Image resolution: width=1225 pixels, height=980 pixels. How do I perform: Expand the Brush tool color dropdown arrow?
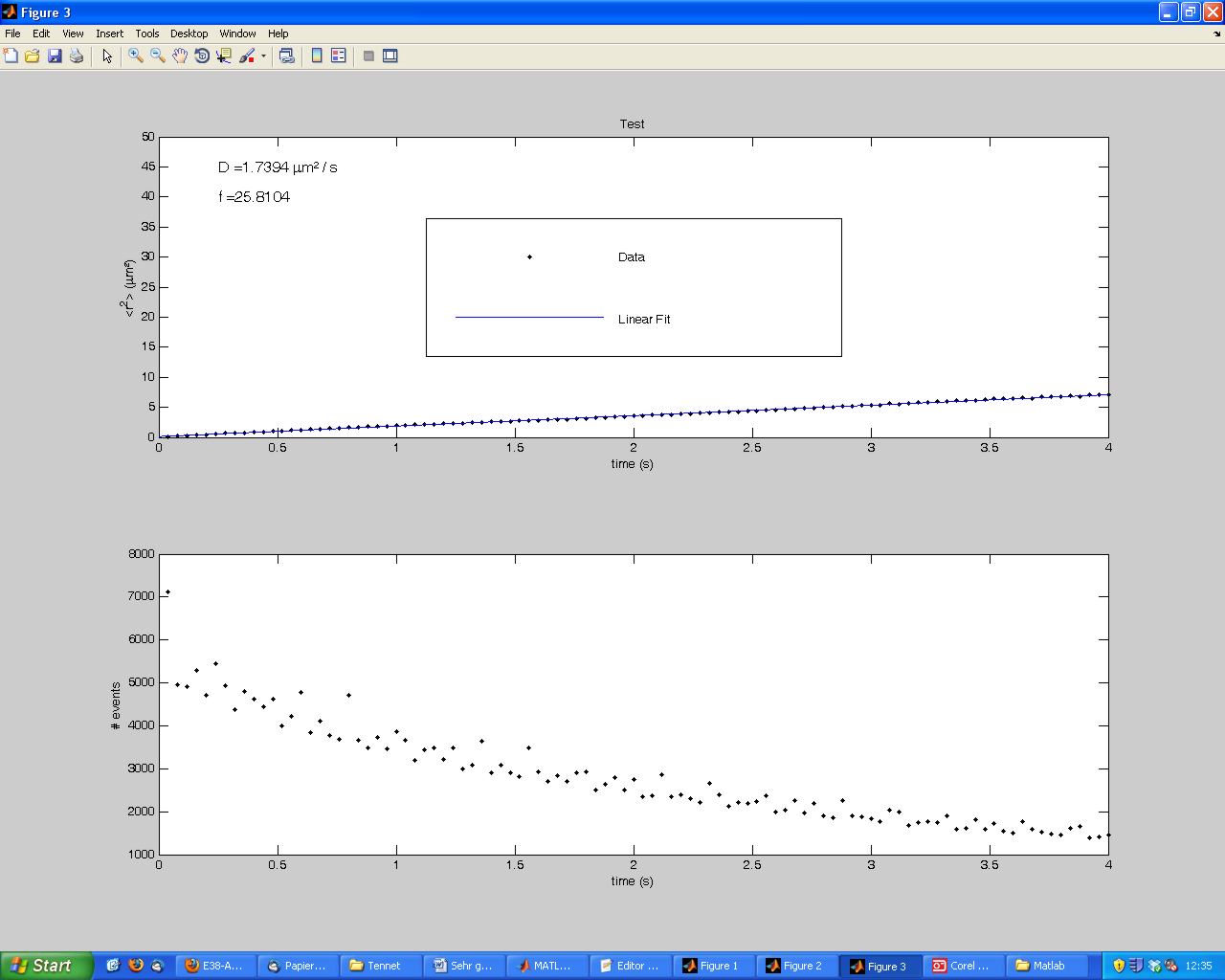(x=263, y=56)
